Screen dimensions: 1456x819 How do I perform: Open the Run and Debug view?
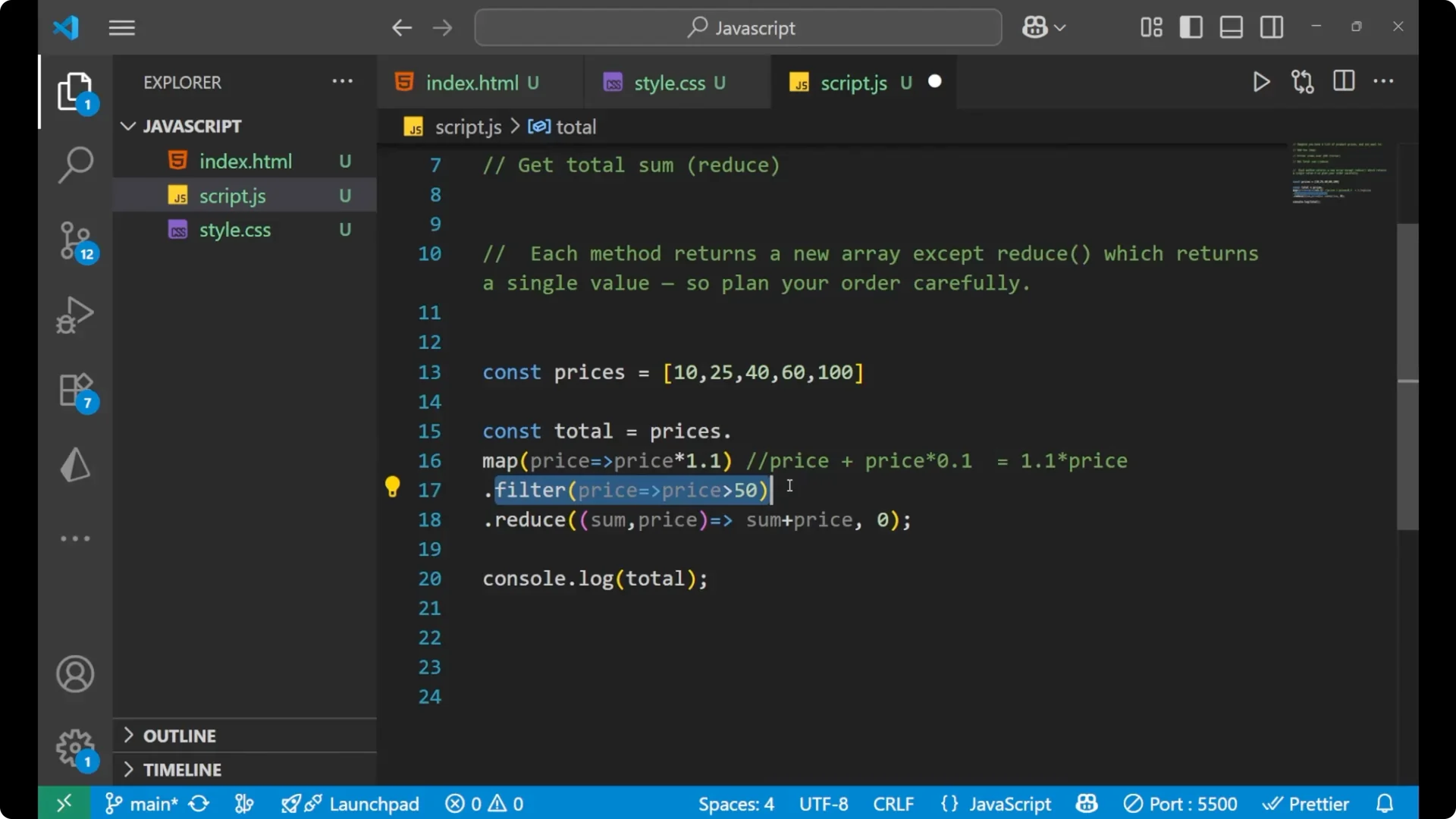tap(75, 315)
